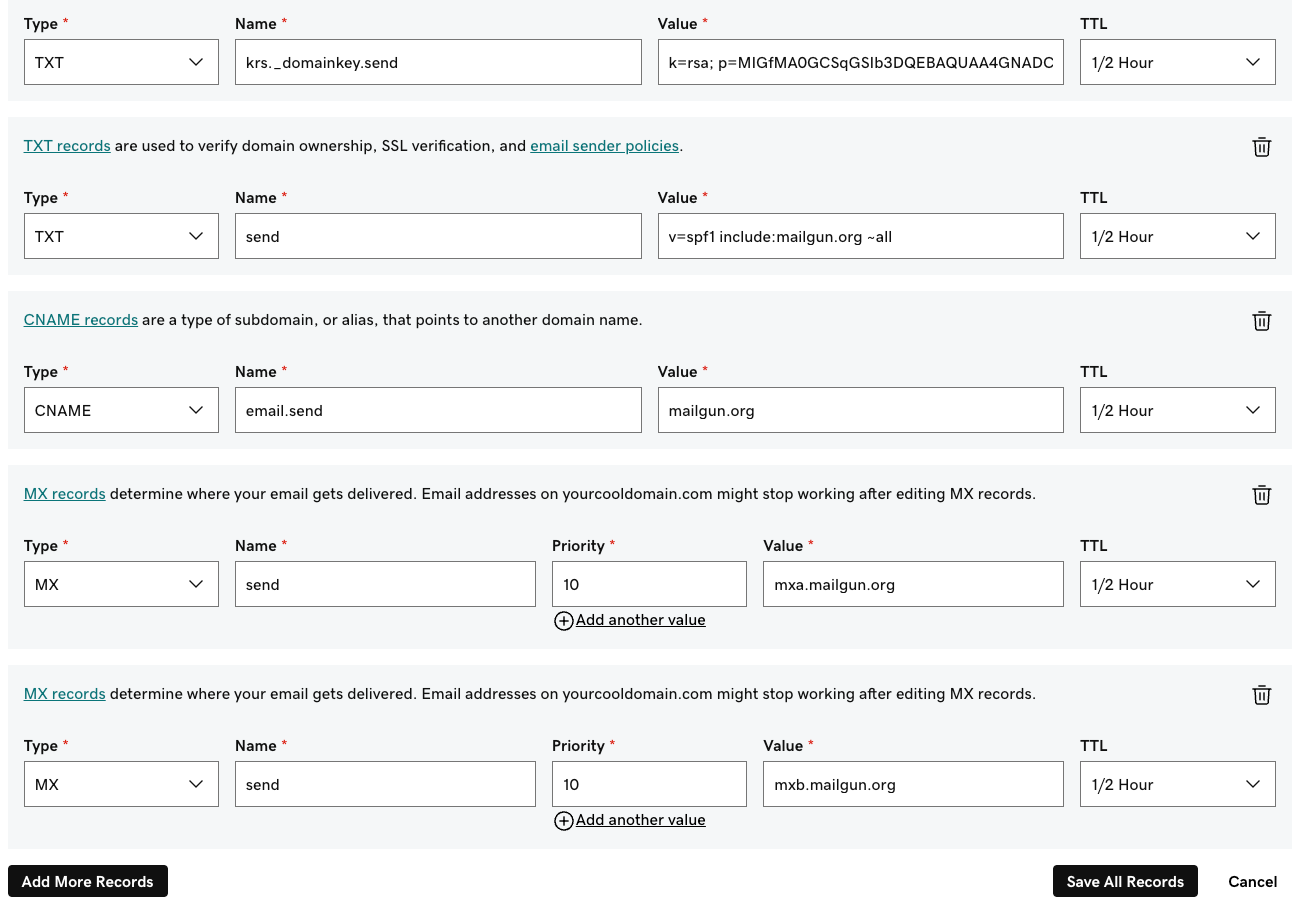The width and height of the screenshot is (1297, 905).
Task: Open the Type dropdown for the CNAME record
Action: [120, 410]
